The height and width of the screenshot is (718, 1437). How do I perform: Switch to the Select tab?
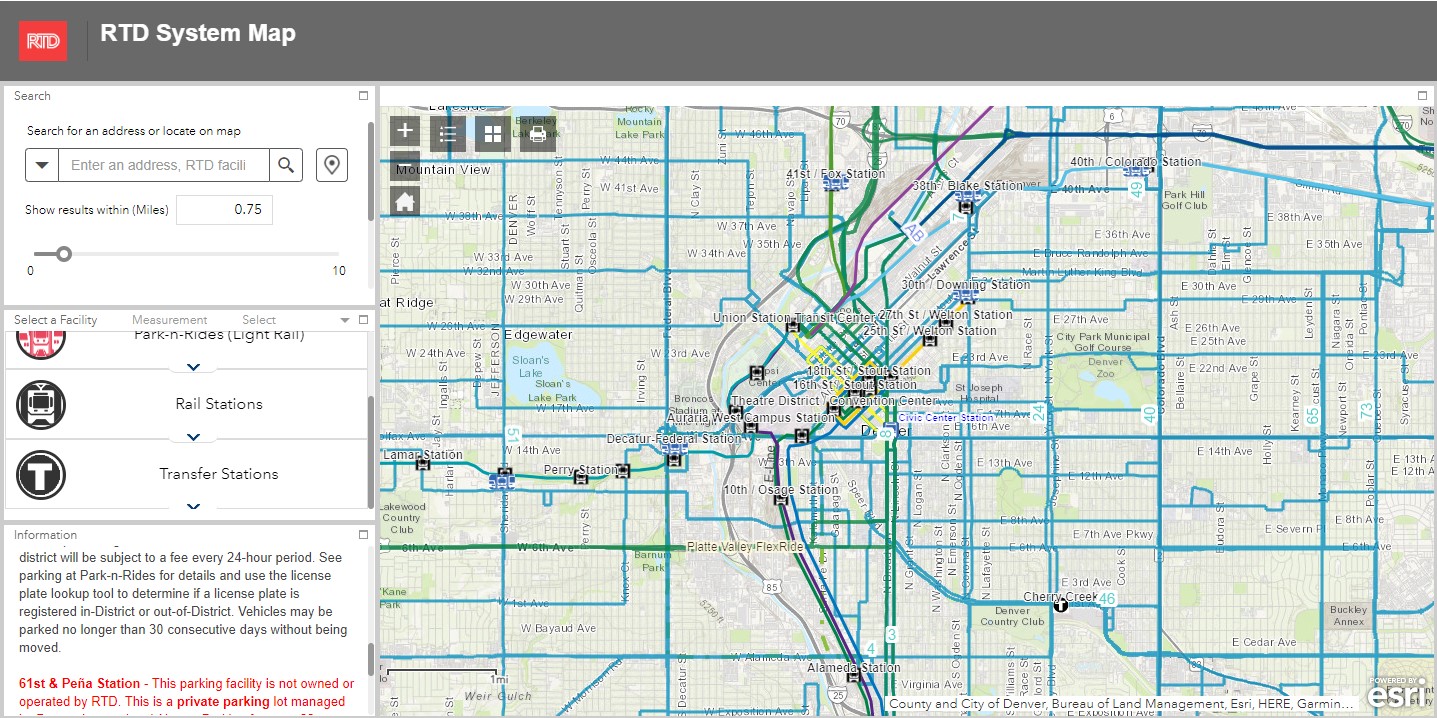tap(258, 320)
